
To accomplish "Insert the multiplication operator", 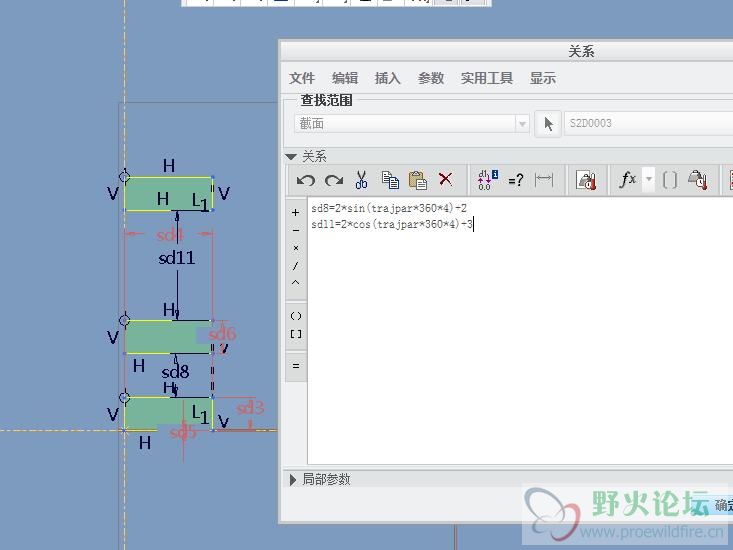I will point(295,248).
